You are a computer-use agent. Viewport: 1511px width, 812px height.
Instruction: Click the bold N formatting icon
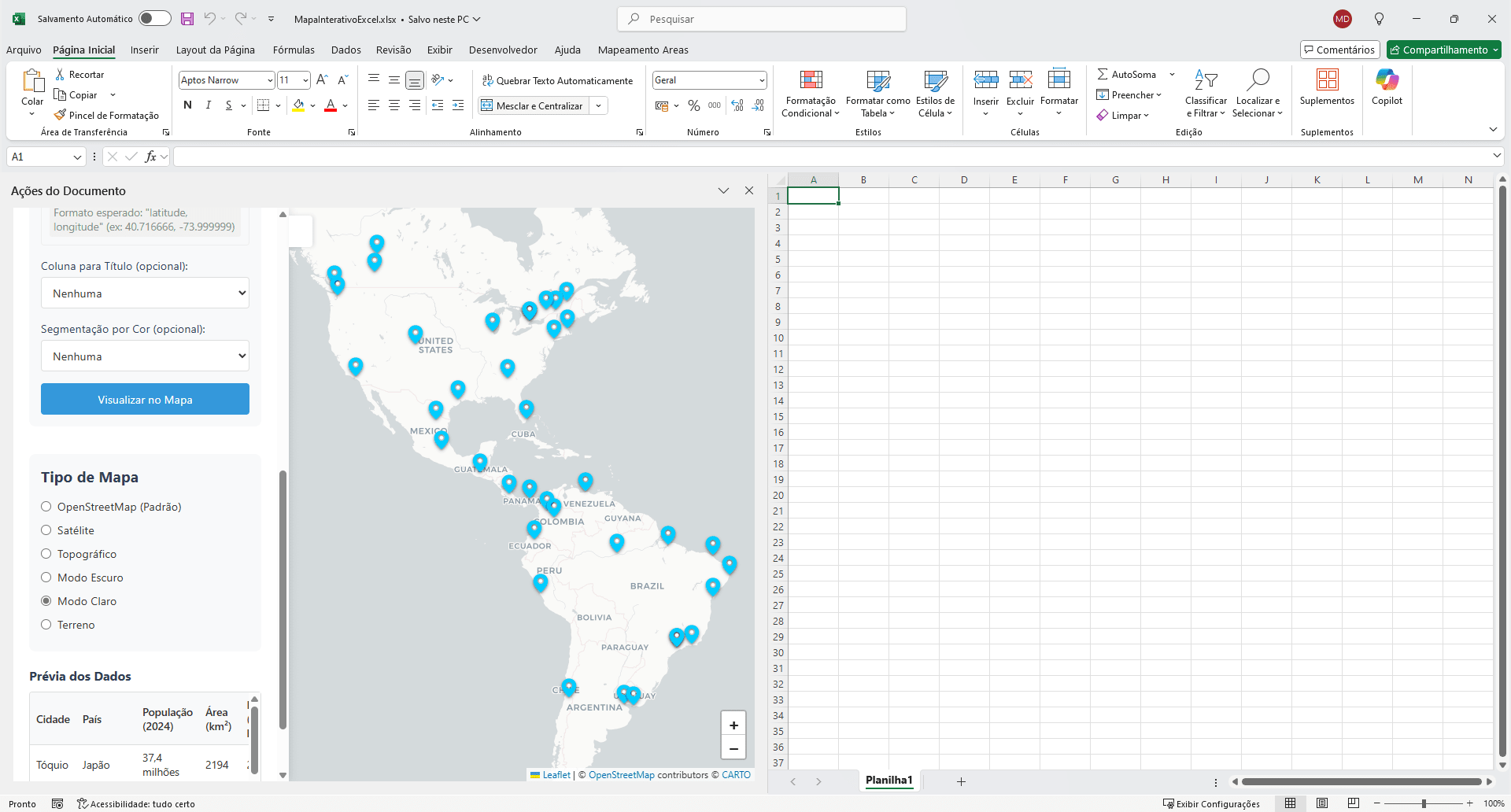pos(187,105)
